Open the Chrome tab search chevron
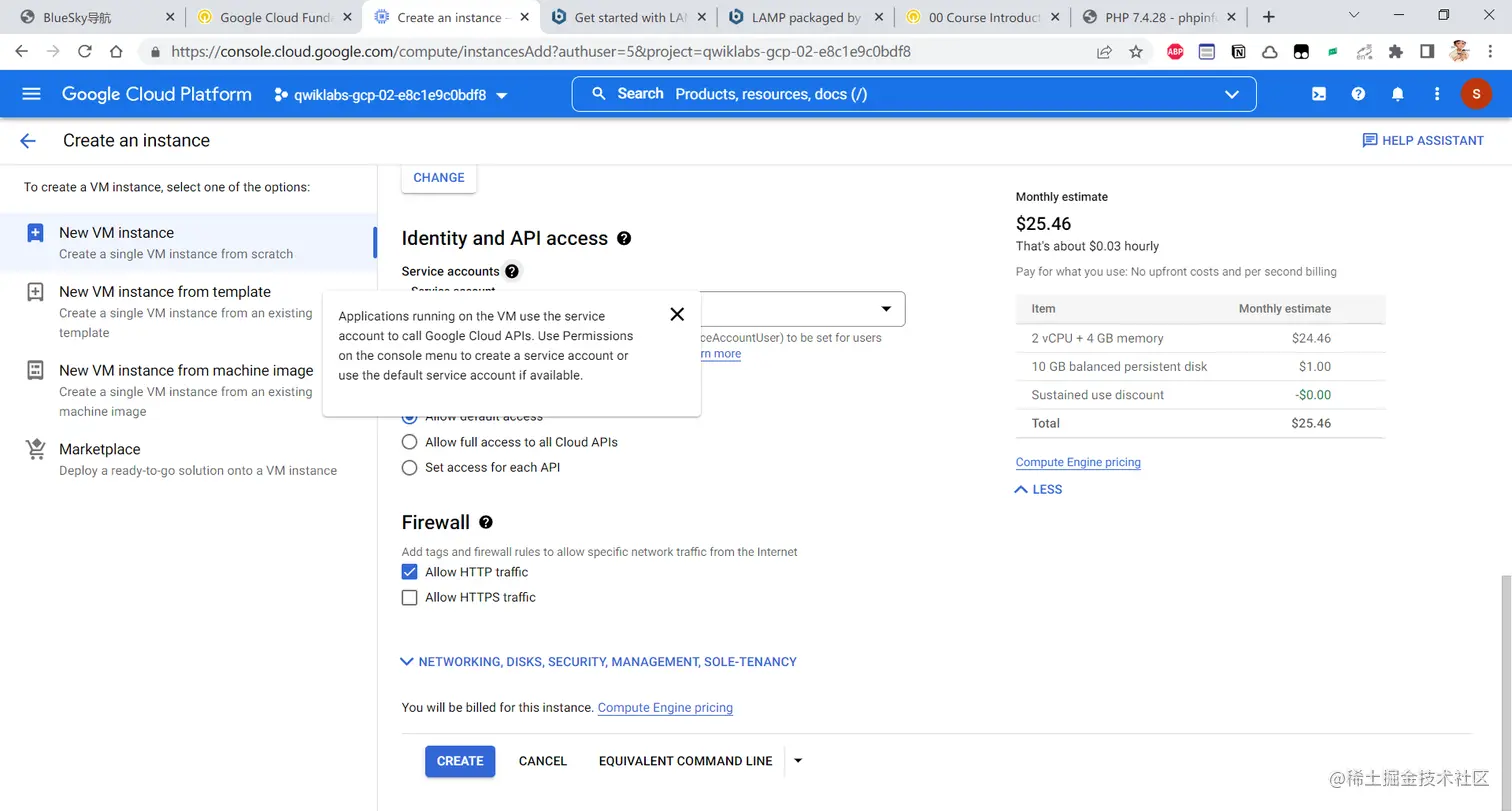This screenshot has height=811, width=1512. (1354, 16)
